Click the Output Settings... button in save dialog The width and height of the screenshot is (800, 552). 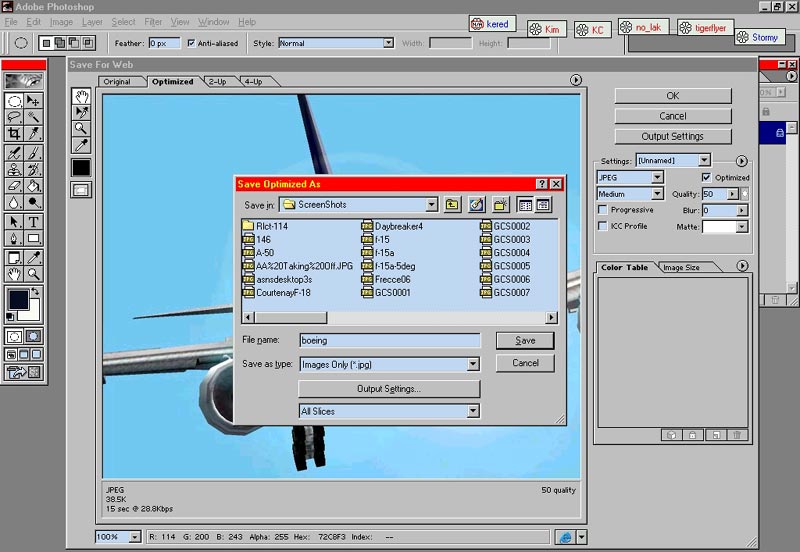coord(389,388)
